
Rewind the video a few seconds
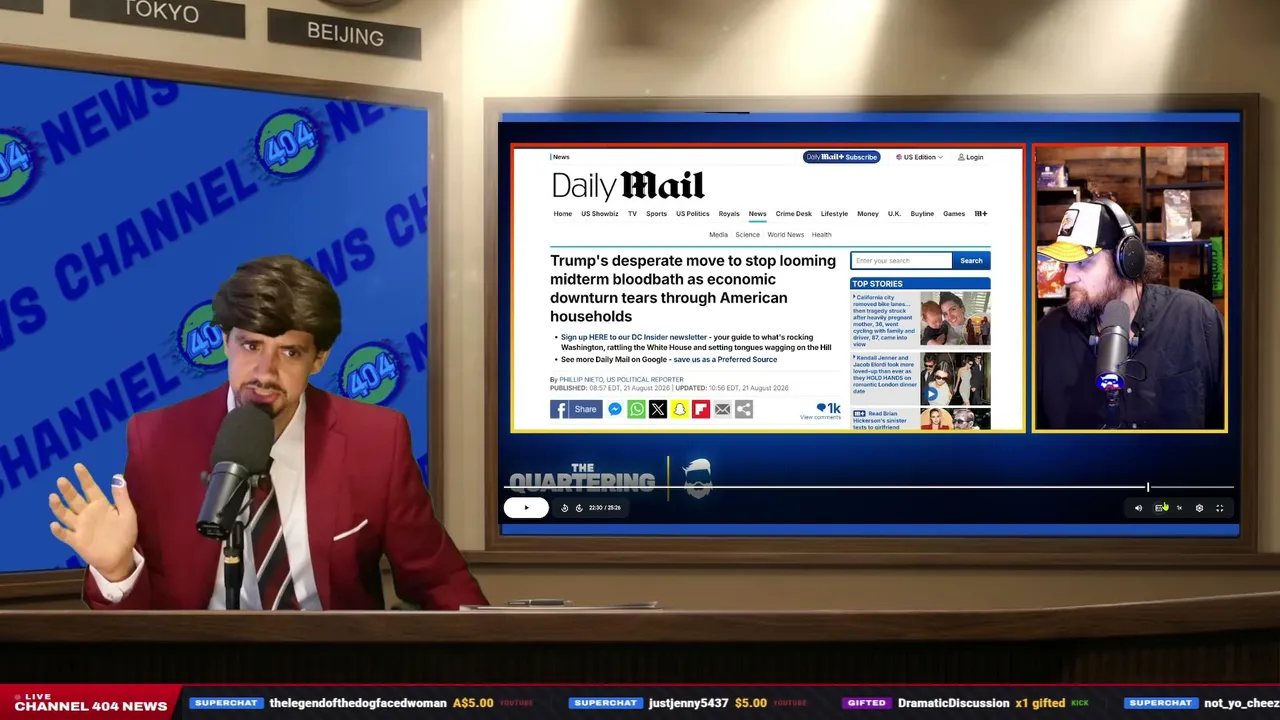[564, 508]
